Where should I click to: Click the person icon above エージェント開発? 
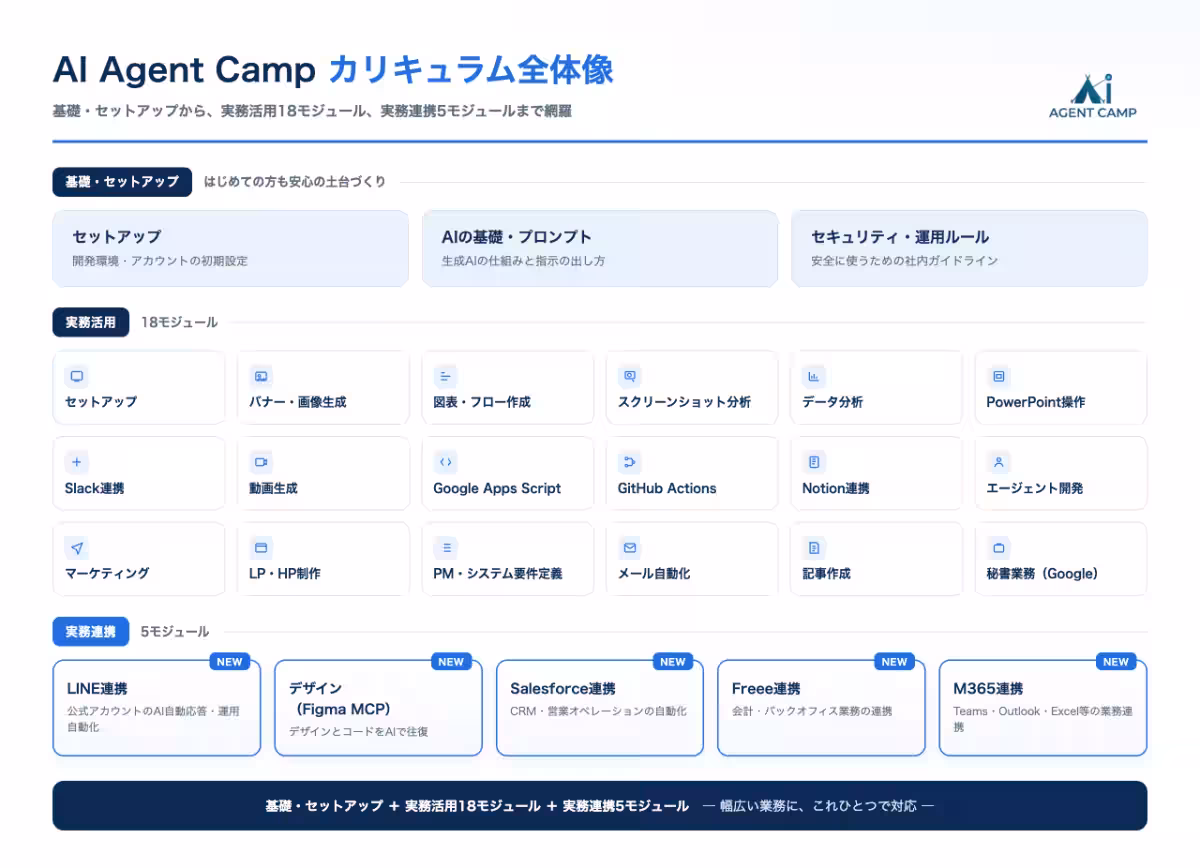pos(998,462)
